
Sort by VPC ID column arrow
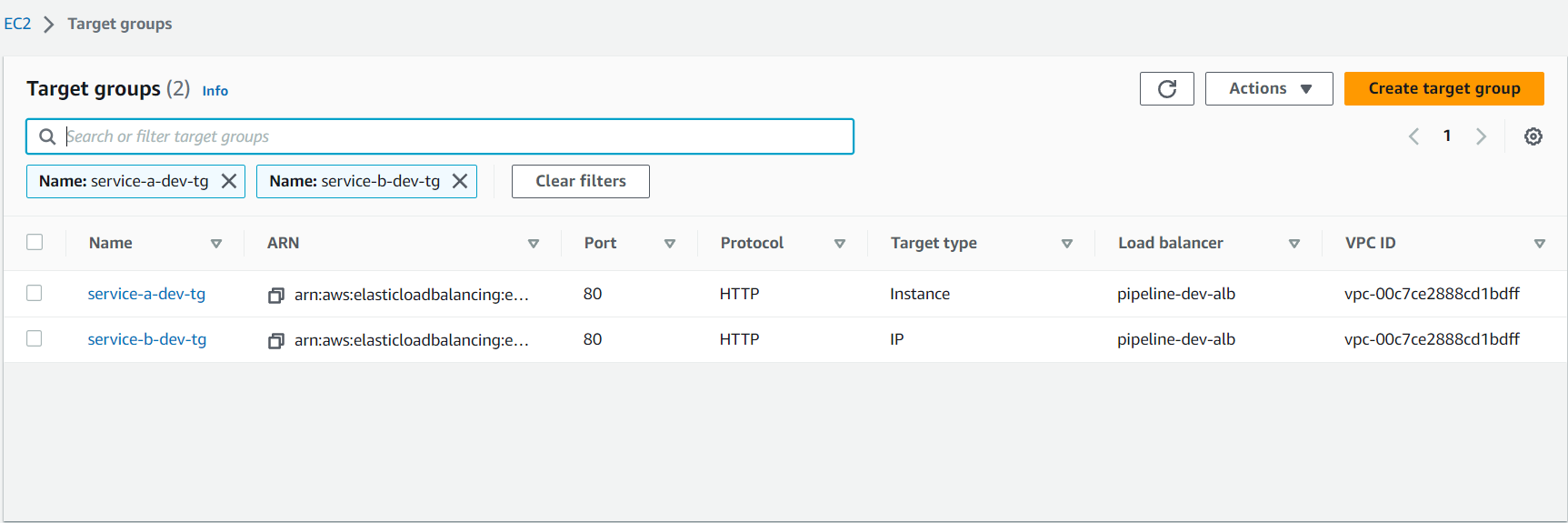(x=1540, y=243)
